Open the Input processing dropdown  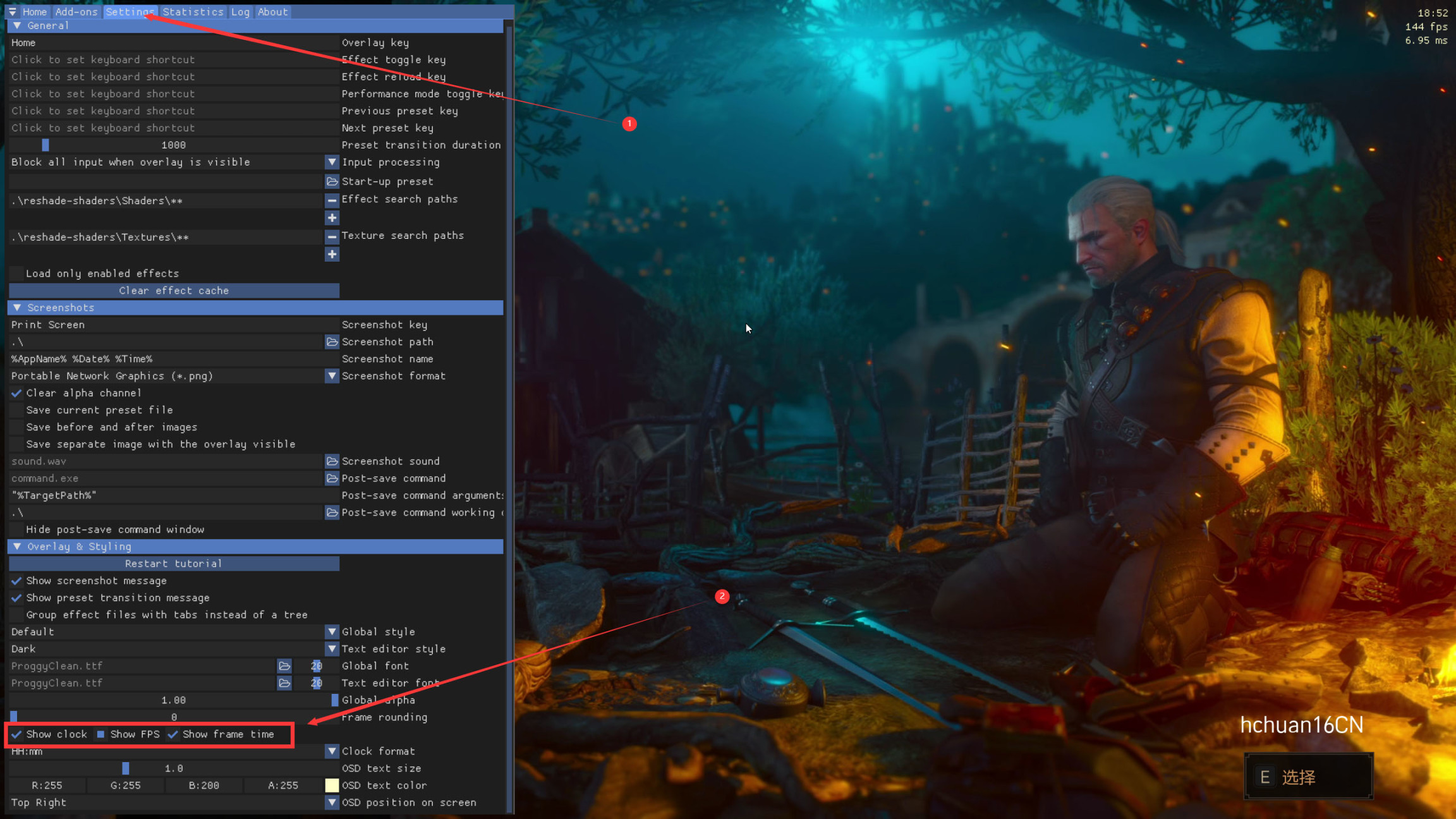click(x=332, y=162)
